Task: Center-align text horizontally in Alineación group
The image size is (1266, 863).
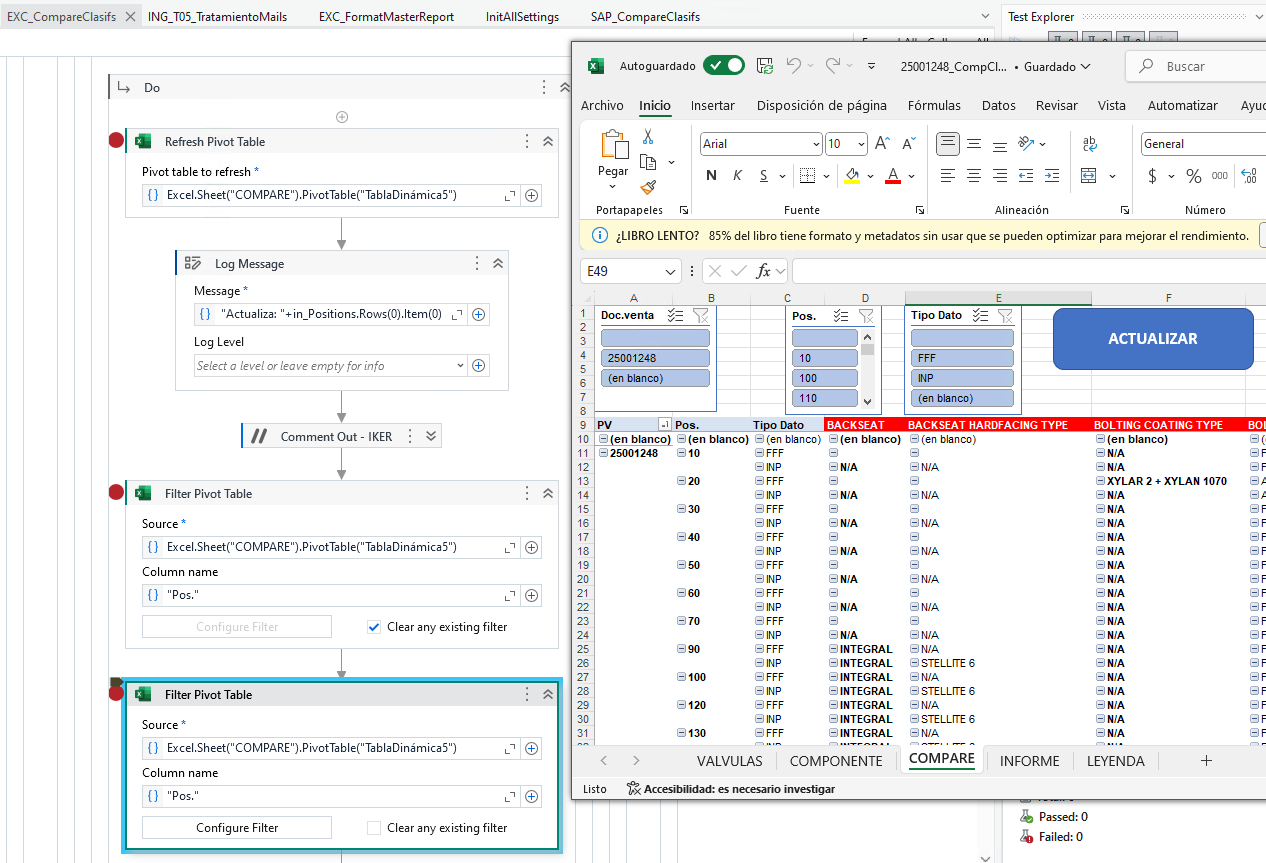Action: coord(974,176)
